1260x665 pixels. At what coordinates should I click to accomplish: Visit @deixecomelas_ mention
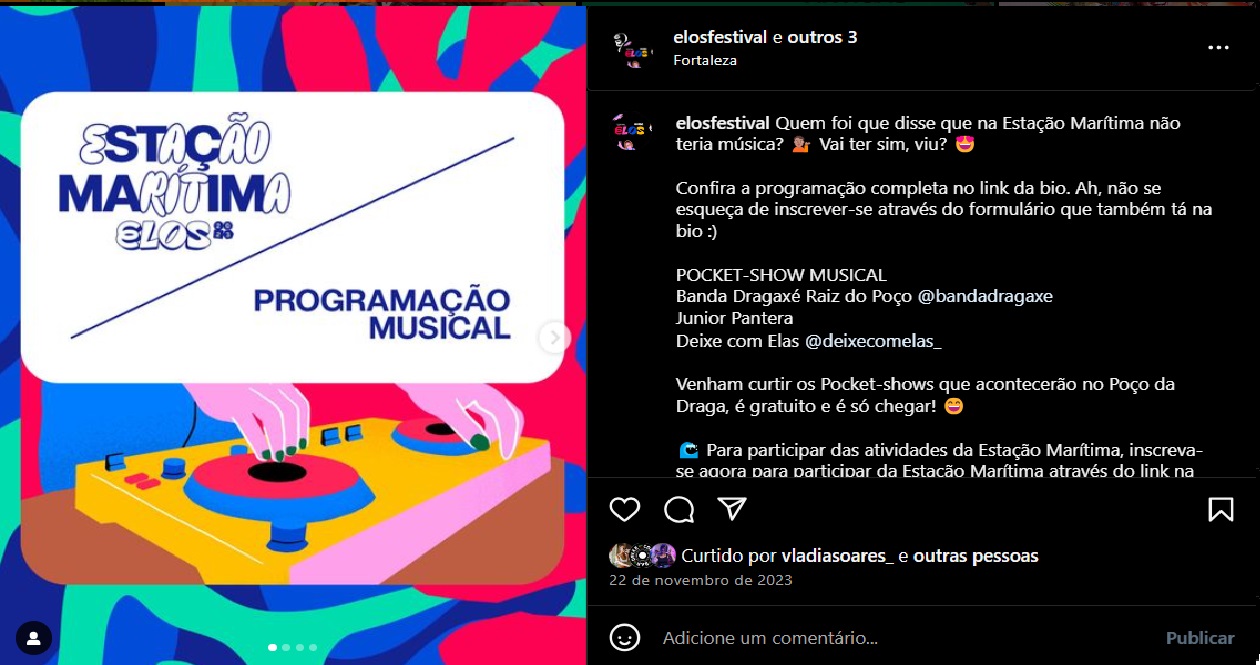pos(873,341)
